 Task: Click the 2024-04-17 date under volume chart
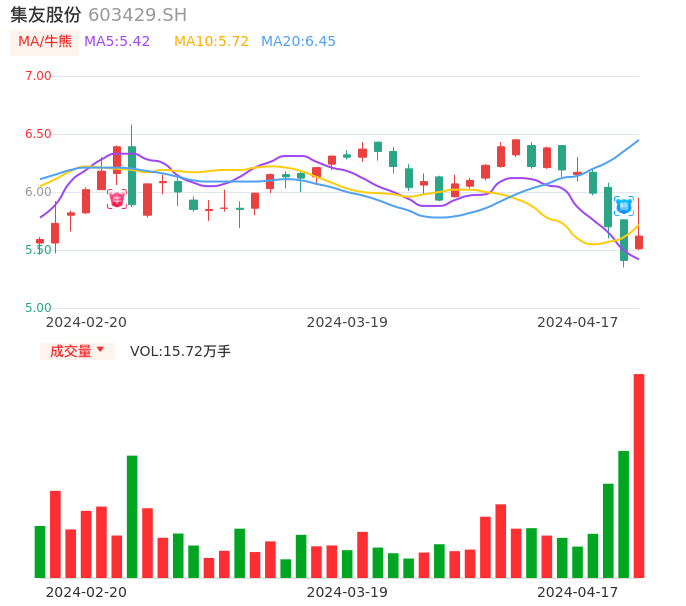click(578, 592)
